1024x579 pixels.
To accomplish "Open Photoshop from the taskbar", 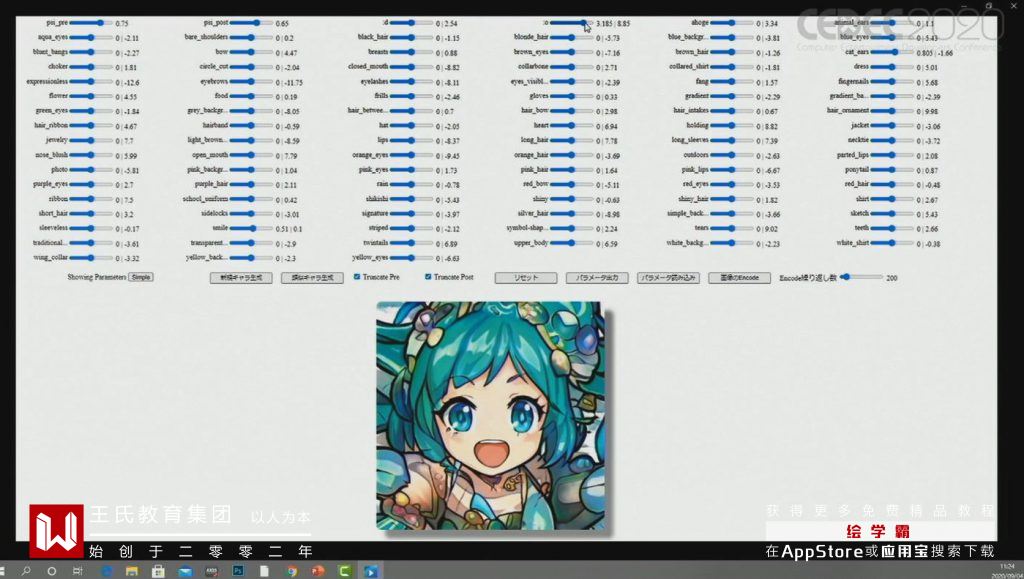I will [238, 571].
